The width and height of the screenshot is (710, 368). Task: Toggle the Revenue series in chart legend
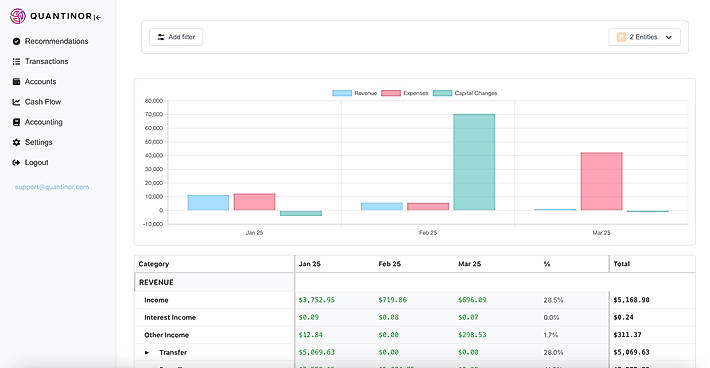pyautogui.click(x=355, y=93)
